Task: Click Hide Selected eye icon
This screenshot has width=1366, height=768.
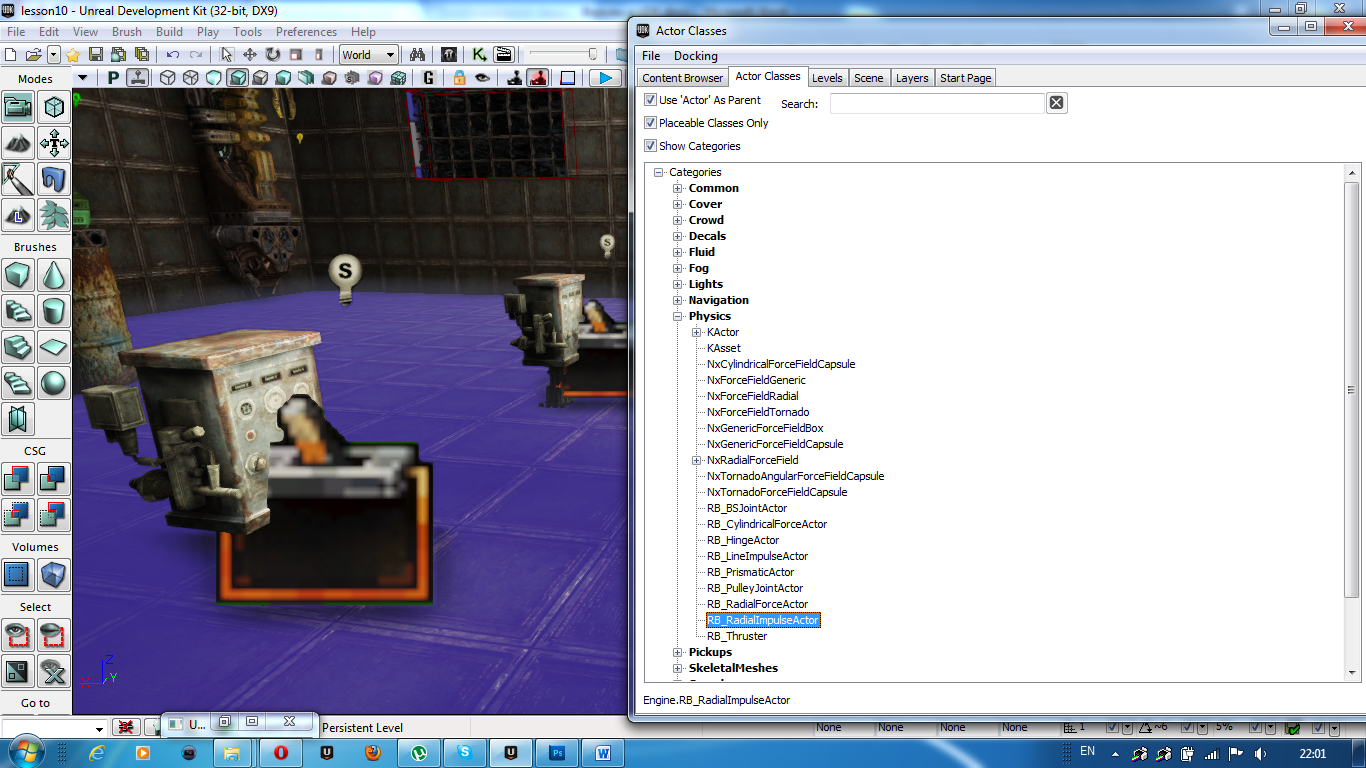Action: (x=54, y=635)
